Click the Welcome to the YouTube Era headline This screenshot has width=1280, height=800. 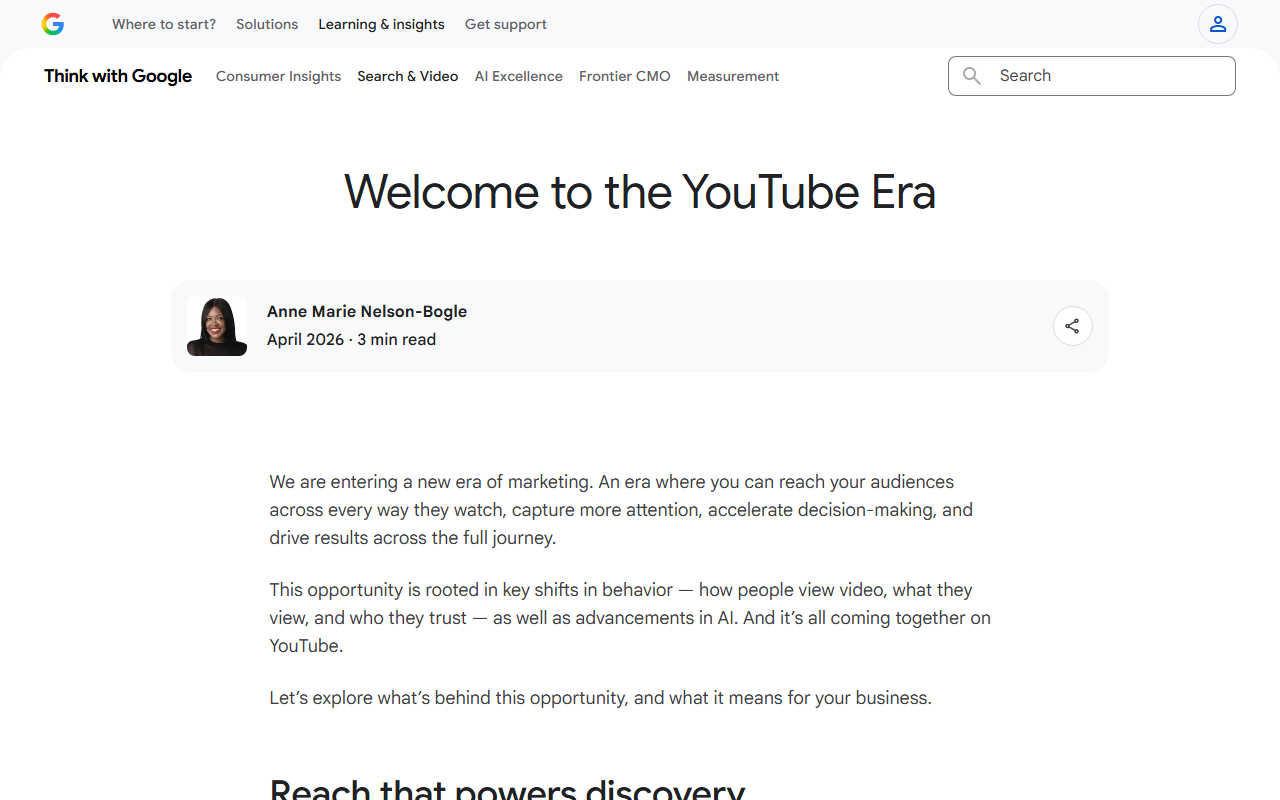(x=640, y=192)
